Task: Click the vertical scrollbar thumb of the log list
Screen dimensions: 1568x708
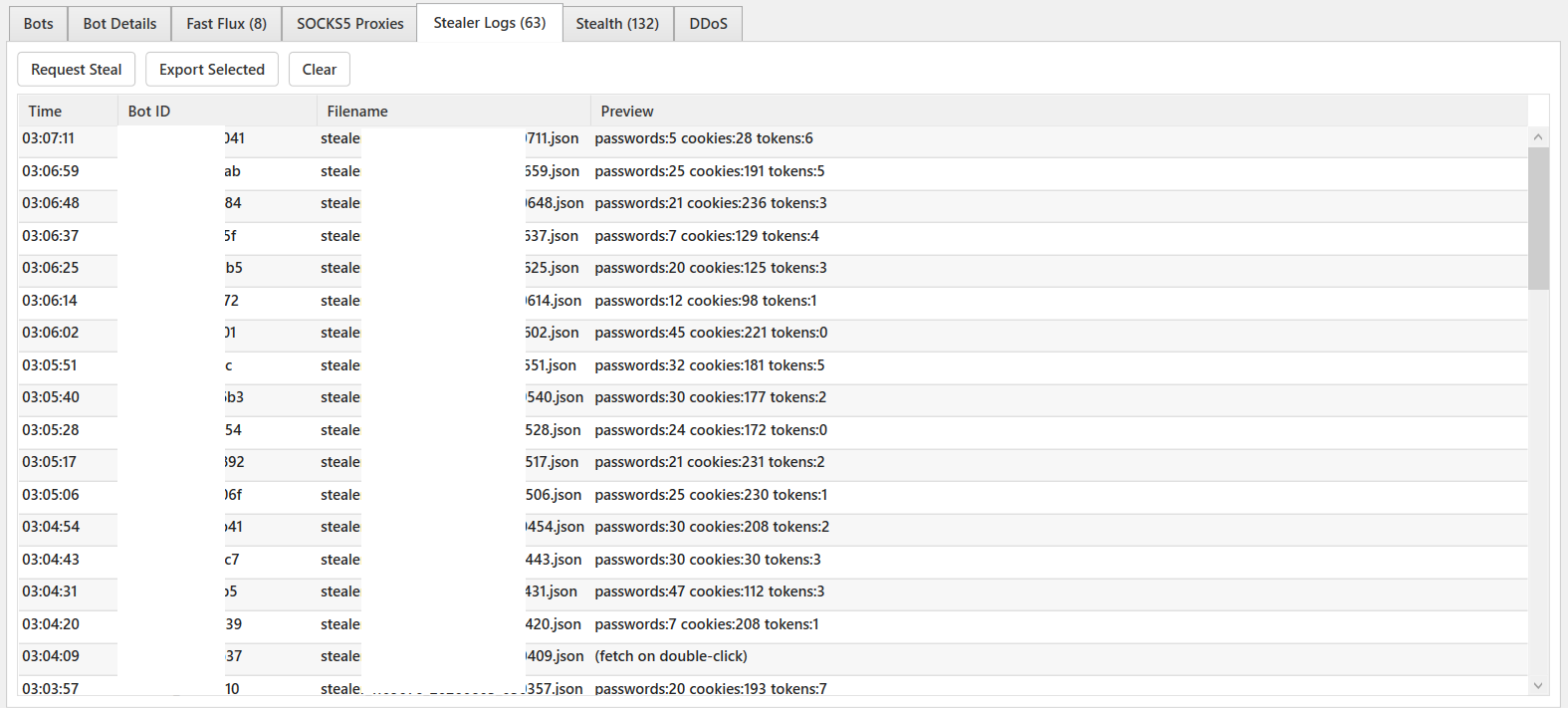Action: 1538,218
